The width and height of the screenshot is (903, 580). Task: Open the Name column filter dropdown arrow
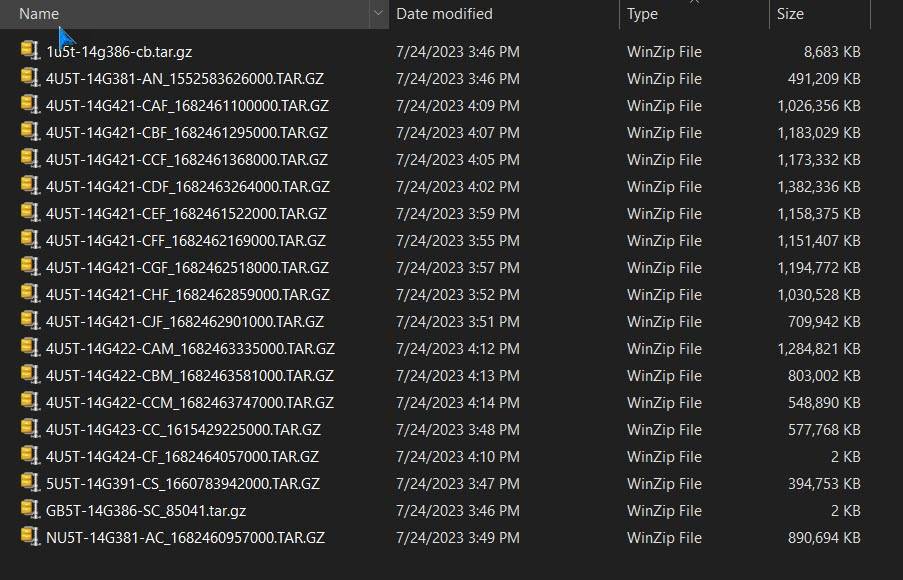click(378, 13)
